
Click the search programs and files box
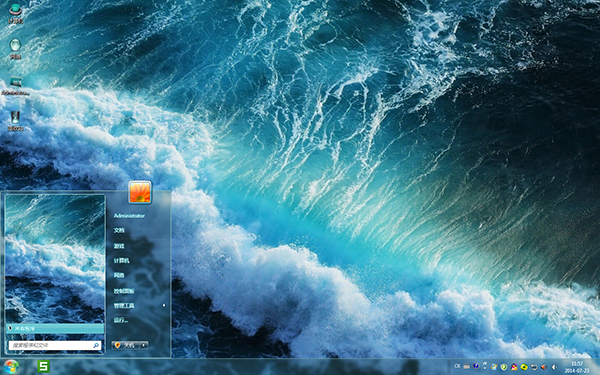(x=55, y=345)
